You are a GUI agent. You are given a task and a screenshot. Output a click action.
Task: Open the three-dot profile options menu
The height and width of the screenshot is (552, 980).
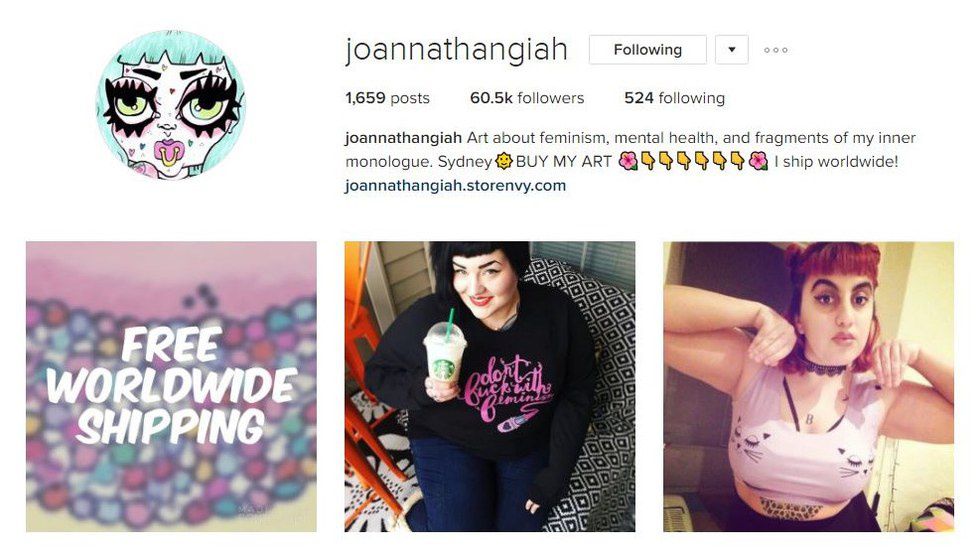(776, 50)
